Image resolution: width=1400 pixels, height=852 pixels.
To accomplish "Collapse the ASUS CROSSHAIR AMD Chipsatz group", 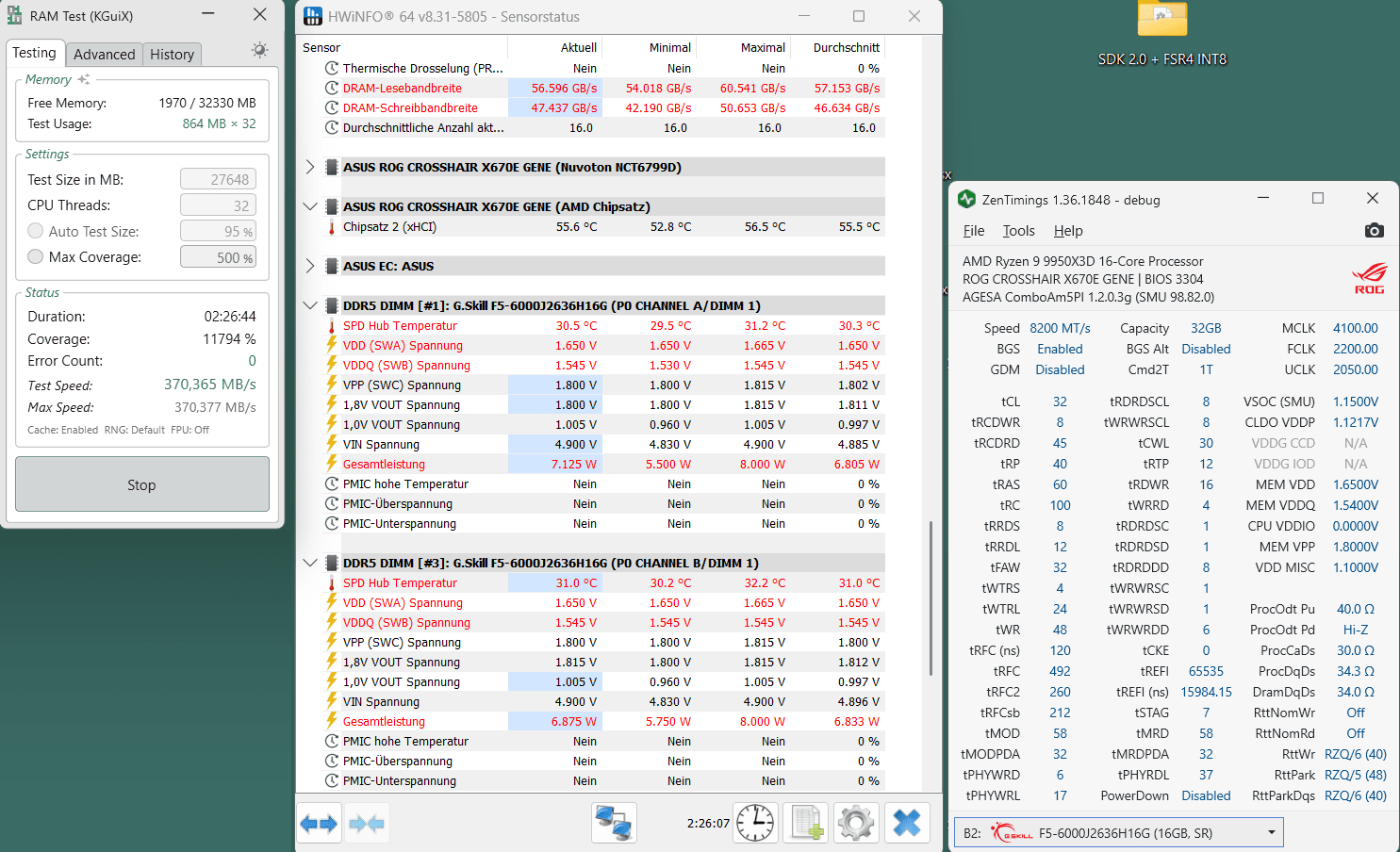I will pos(310,206).
